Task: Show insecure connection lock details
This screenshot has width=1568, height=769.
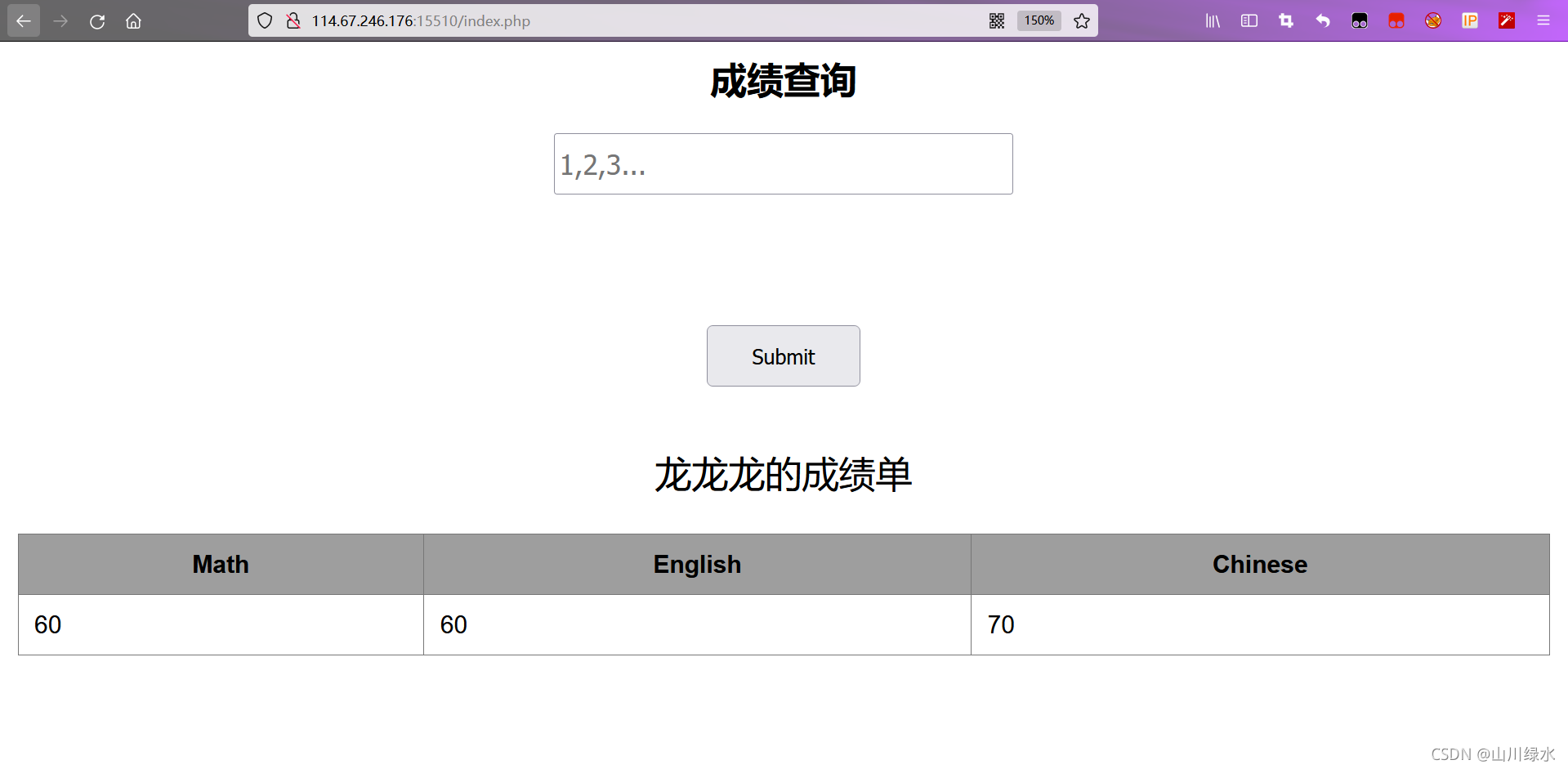Action: (x=293, y=21)
